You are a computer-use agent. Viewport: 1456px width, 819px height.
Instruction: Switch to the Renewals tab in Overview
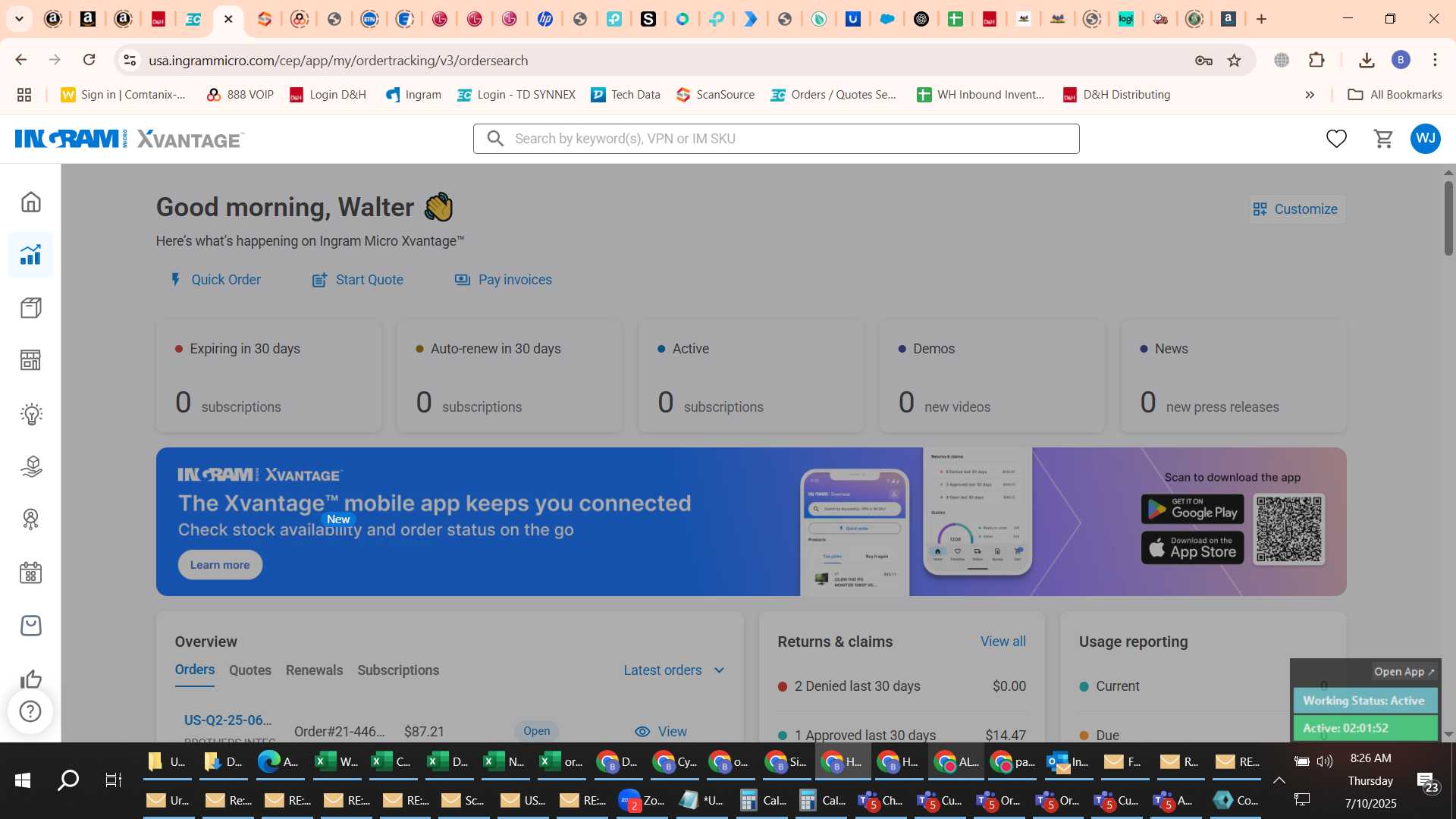(x=314, y=670)
